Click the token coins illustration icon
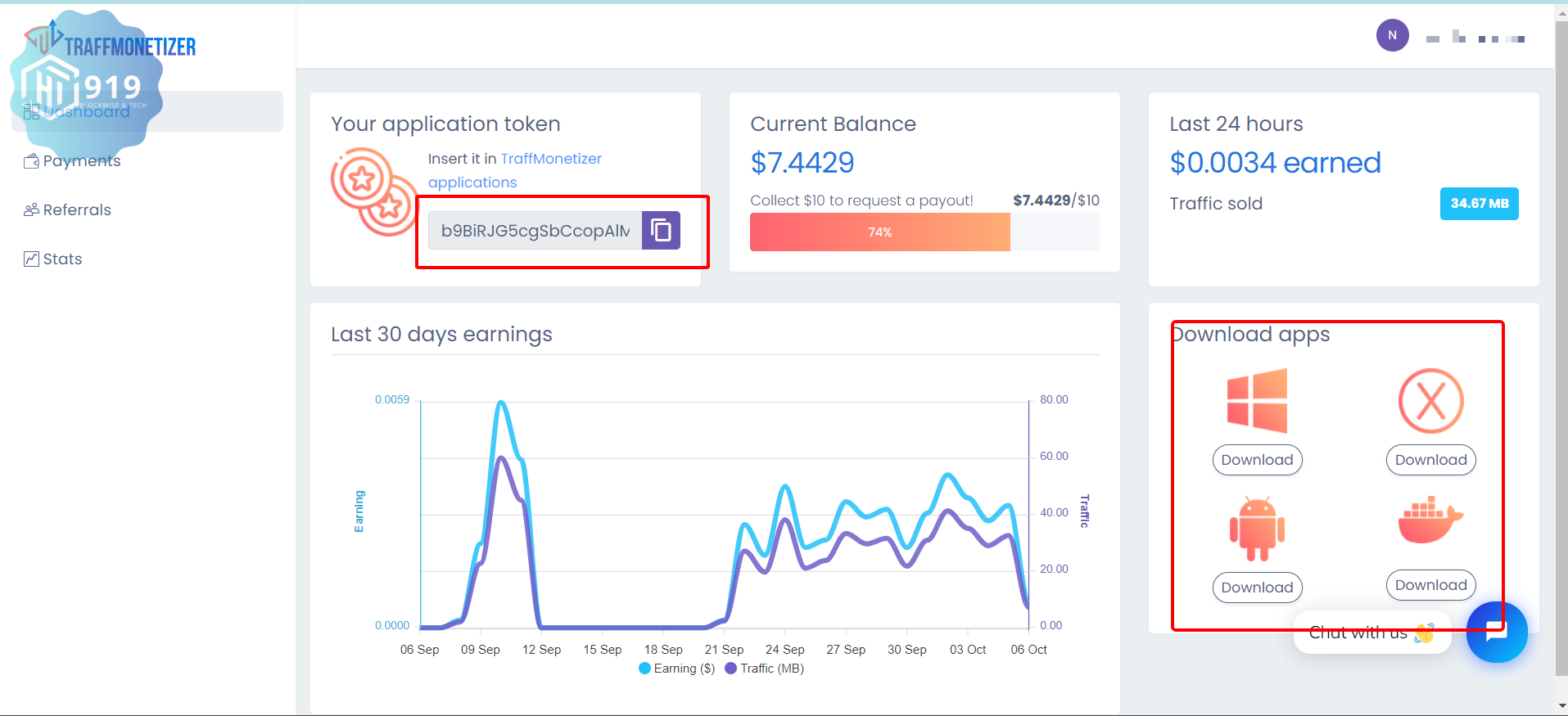1568x716 pixels. click(373, 192)
